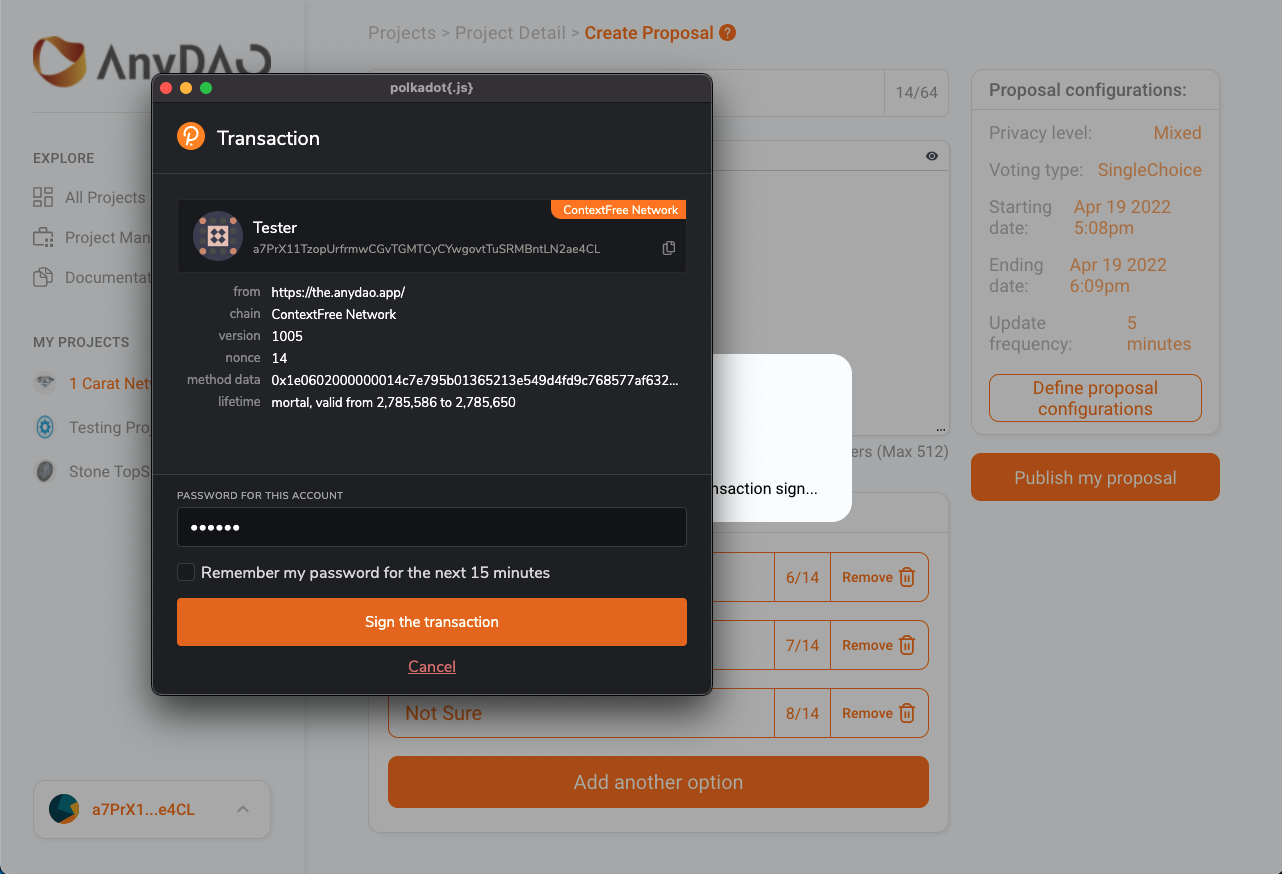Cancel the transaction signing

coord(432,666)
